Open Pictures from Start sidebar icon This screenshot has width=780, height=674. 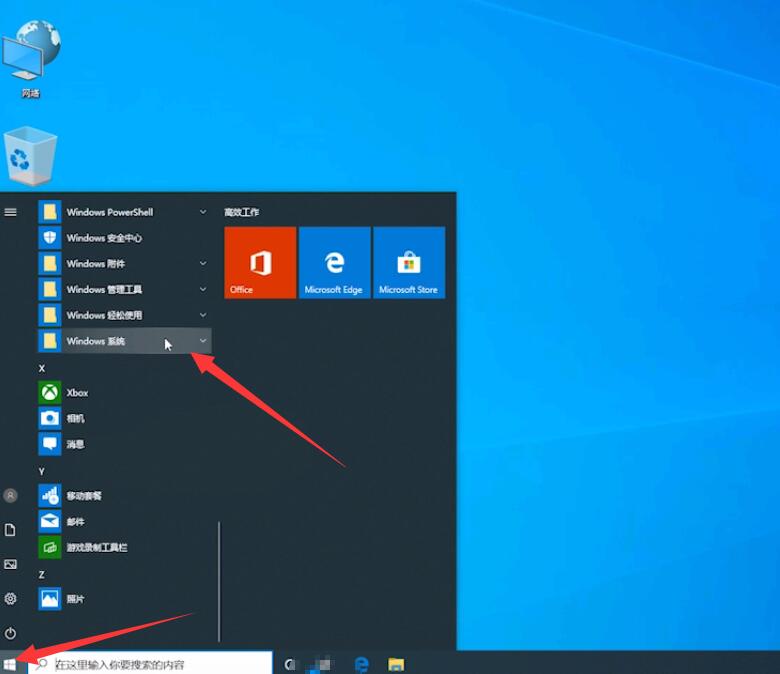point(10,564)
